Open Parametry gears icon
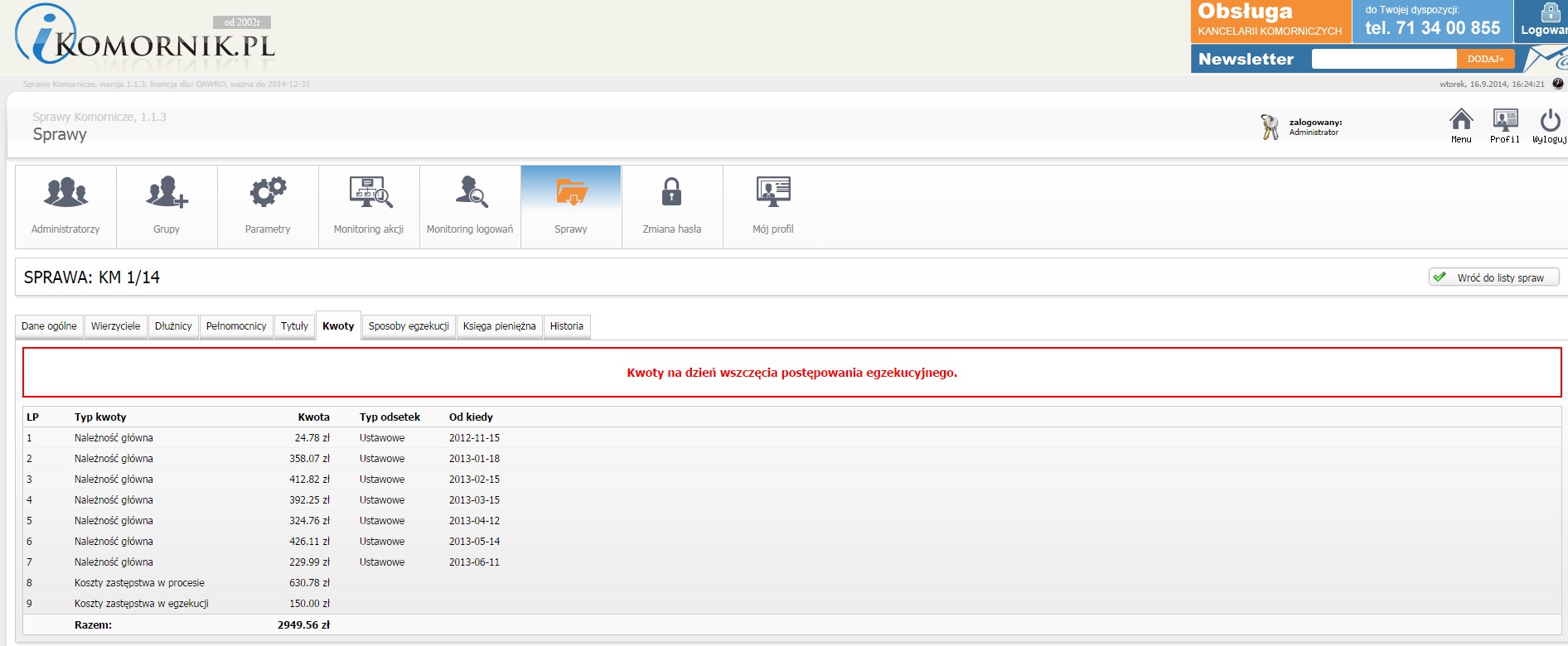 click(x=268, y=192)
